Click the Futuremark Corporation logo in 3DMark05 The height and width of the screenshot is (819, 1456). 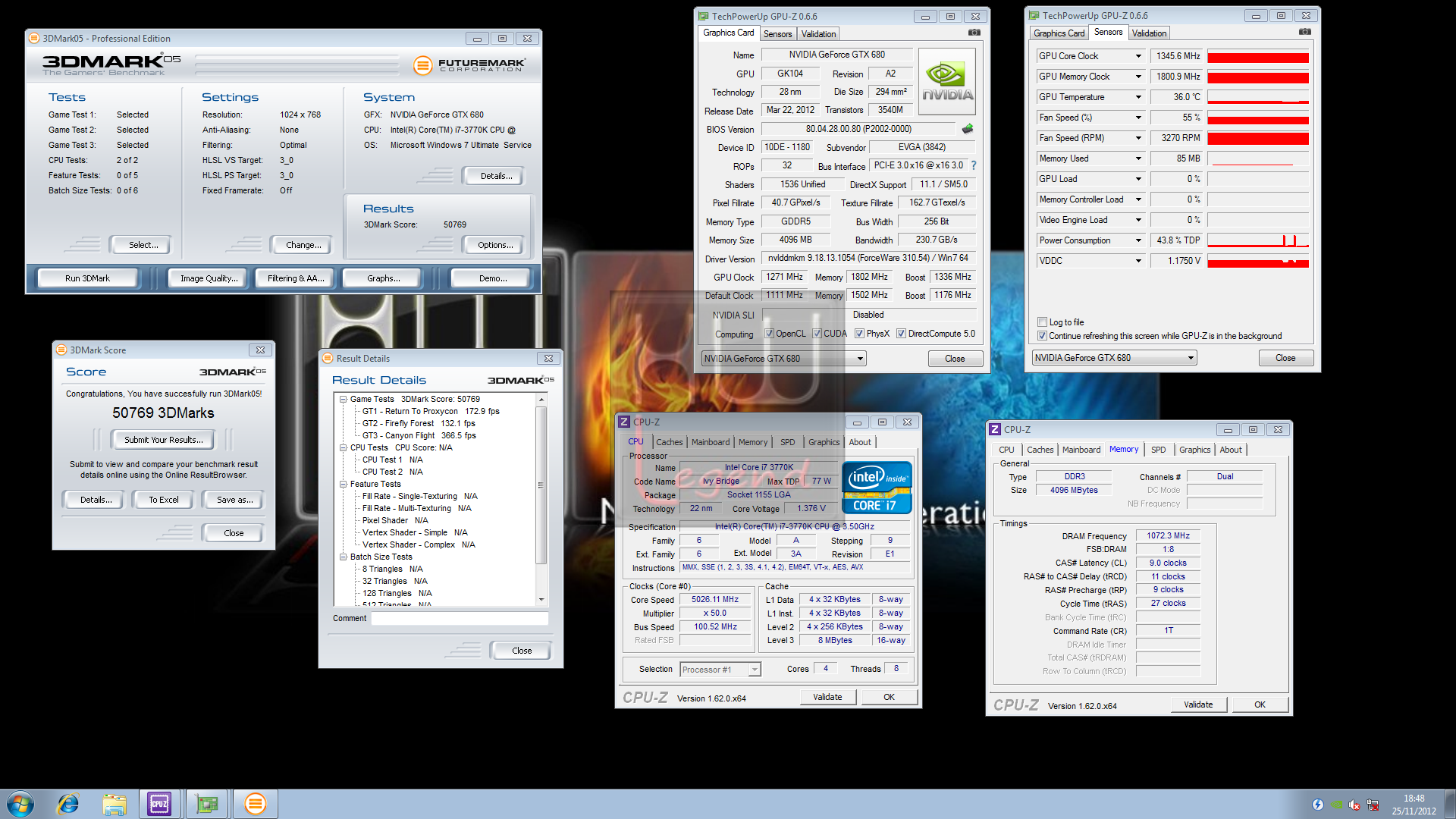469,65
